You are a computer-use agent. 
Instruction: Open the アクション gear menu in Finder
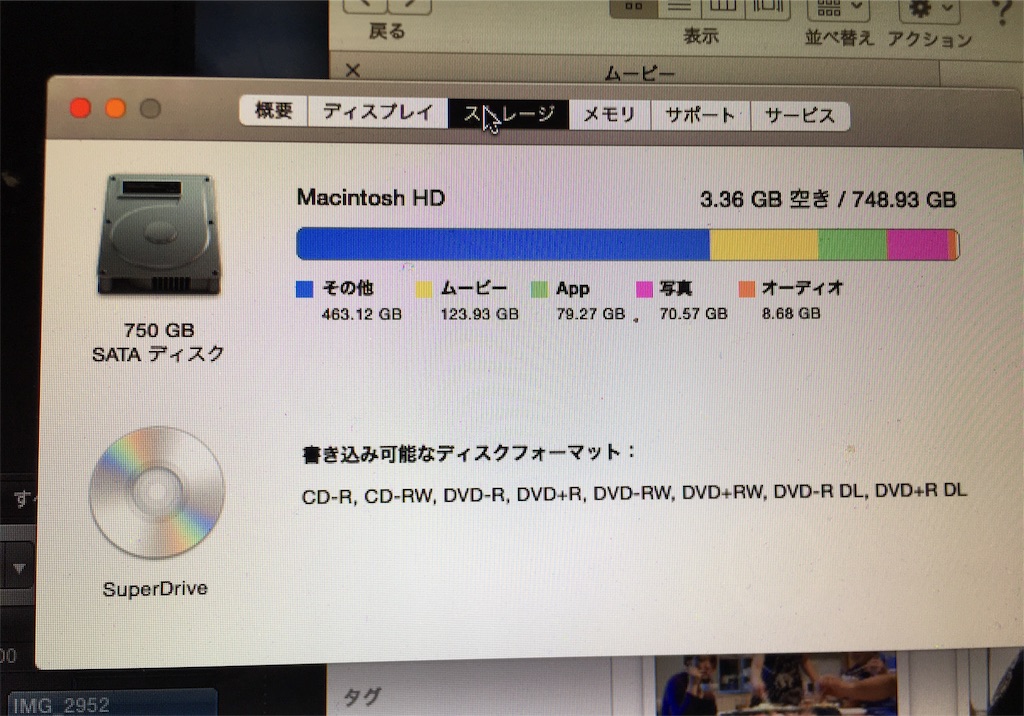point(929,10)
